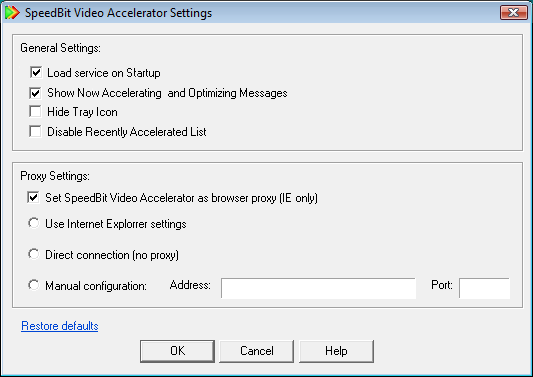Confirm settings with OK button
The height and width of the screenshot is (377, 533).
pos(177,351)
